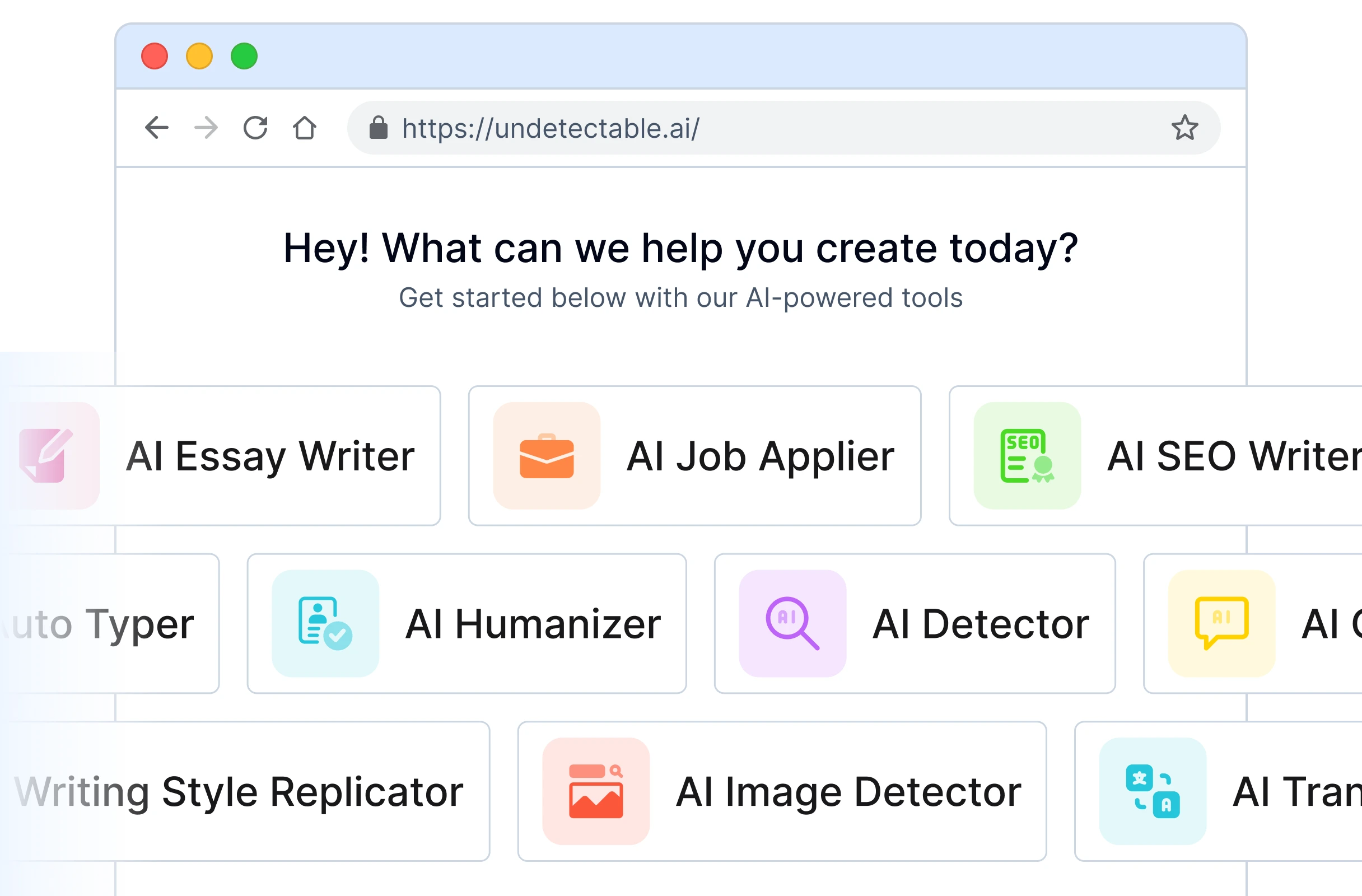This screenshot has width=1362, height=896.
Task: Click the green SEO document icon
Action: 1027,456
